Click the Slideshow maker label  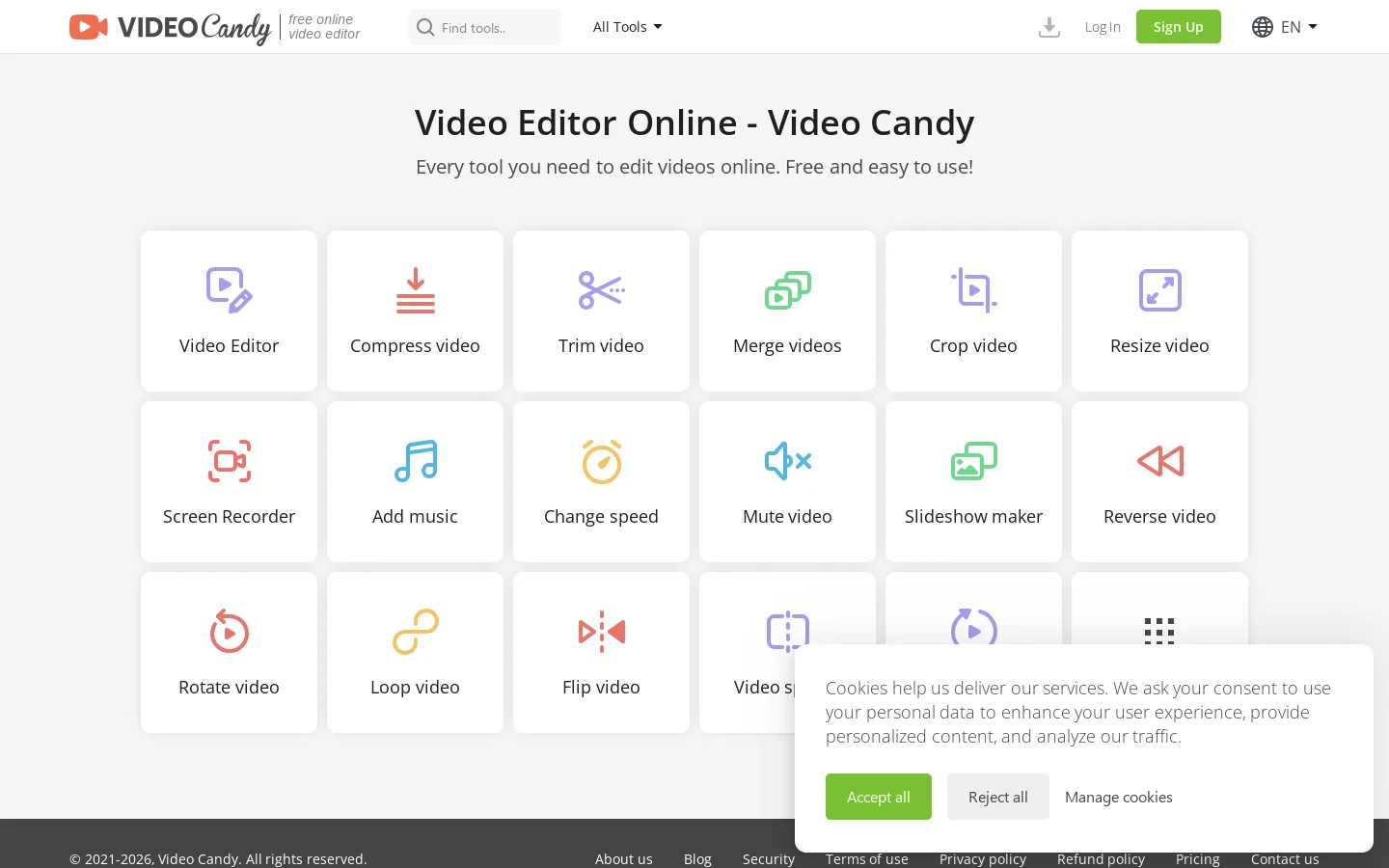973,516
